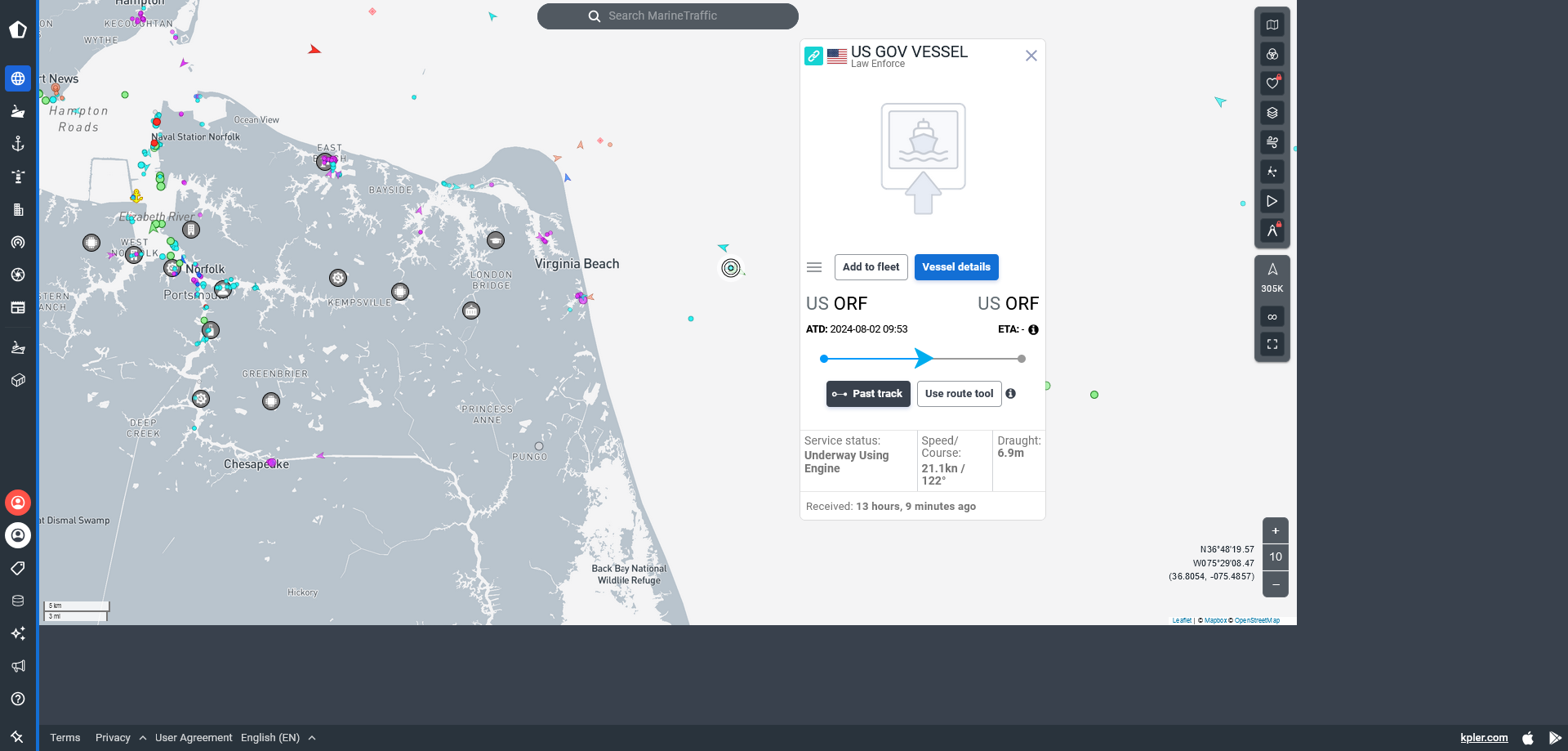1568x751 pixels.
Task: Copy vessel link with green chain icon
Action: [x=813, y=56]
